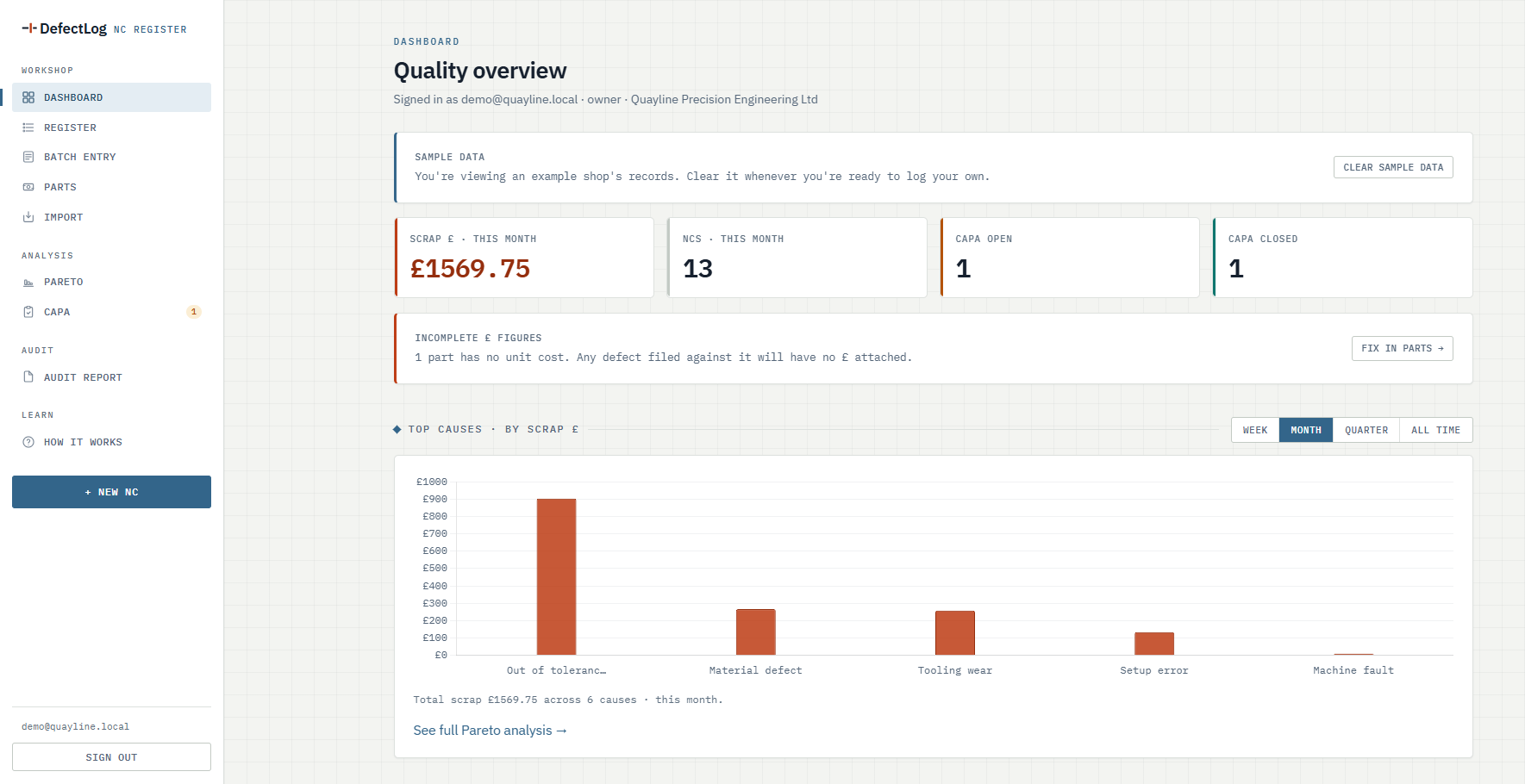Click the CAPA Closed card

tap(1342, 258)
